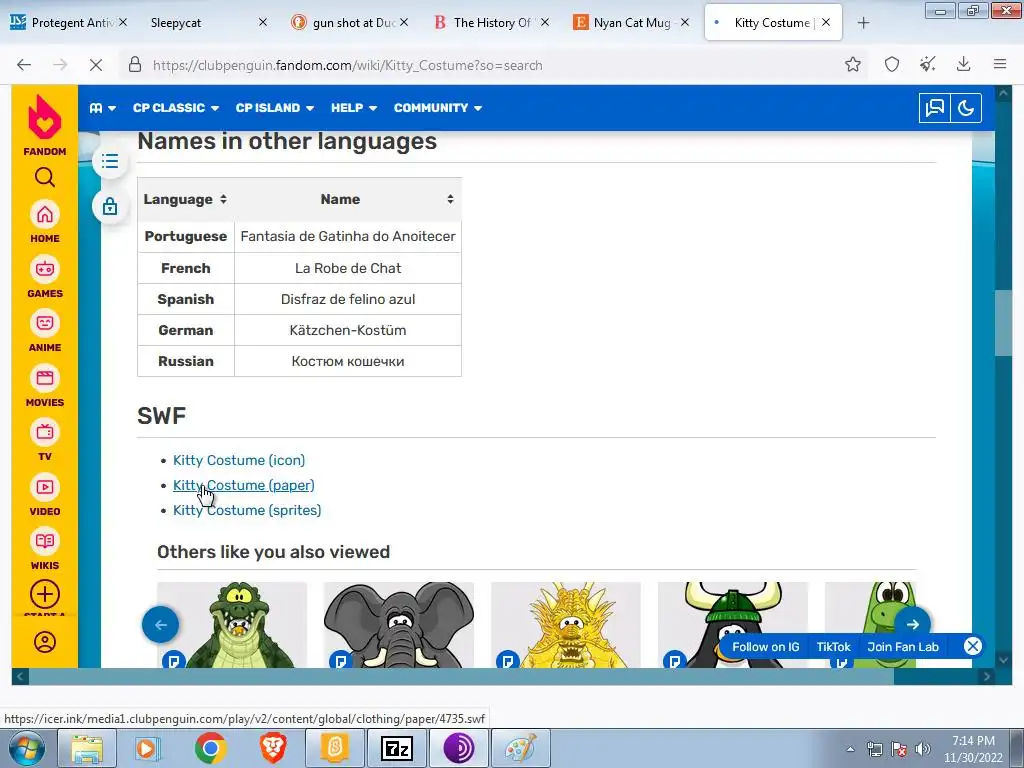Expand the CP ISLAND dropdown
This screenshot has height=768, width=1024.
click(275, 108)
